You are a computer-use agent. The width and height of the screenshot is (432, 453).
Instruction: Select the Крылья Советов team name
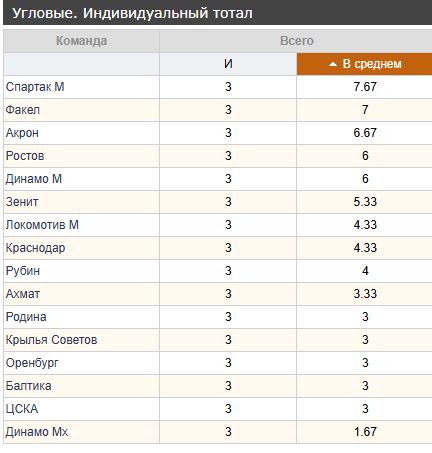(51, 340)
